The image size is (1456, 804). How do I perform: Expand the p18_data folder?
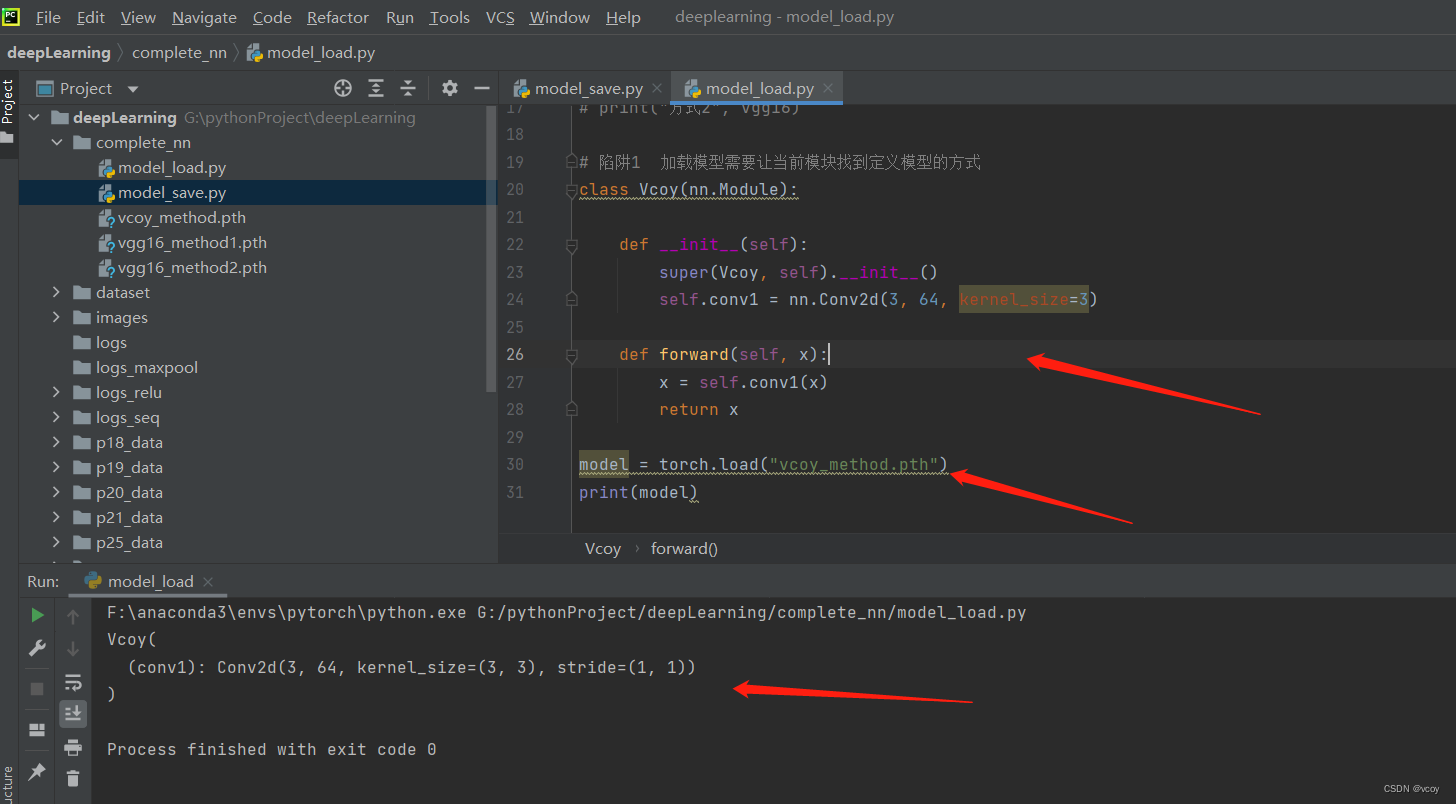click(57, 443)
